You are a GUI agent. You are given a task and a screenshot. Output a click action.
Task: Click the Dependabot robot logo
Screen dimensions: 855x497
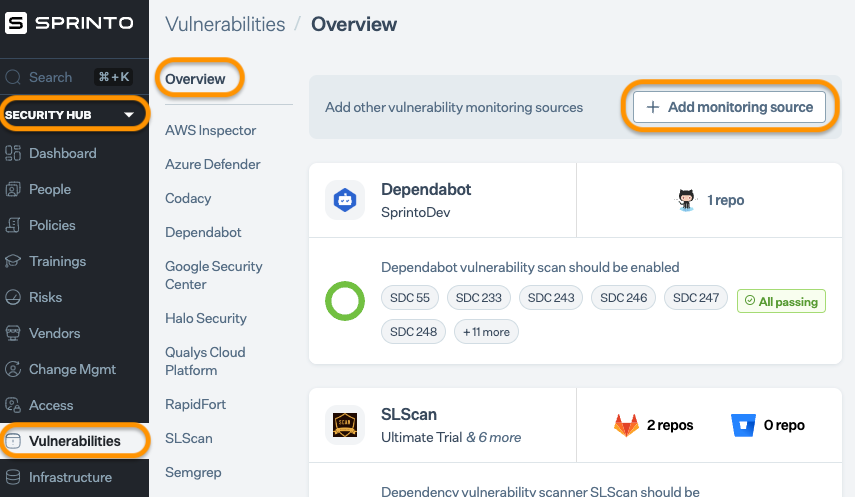345,200
